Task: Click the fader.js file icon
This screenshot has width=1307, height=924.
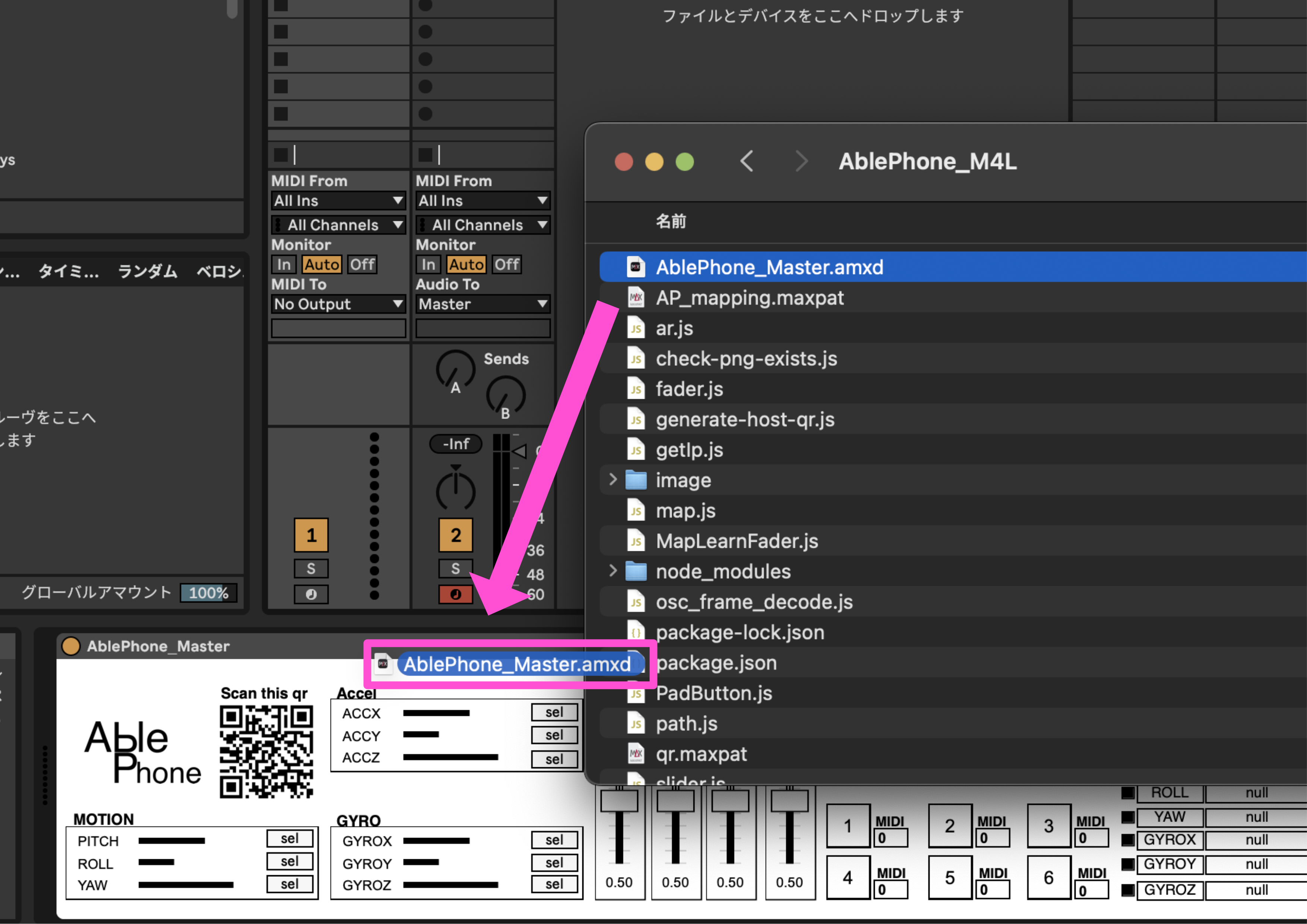Action: click(x=636, y=389)
